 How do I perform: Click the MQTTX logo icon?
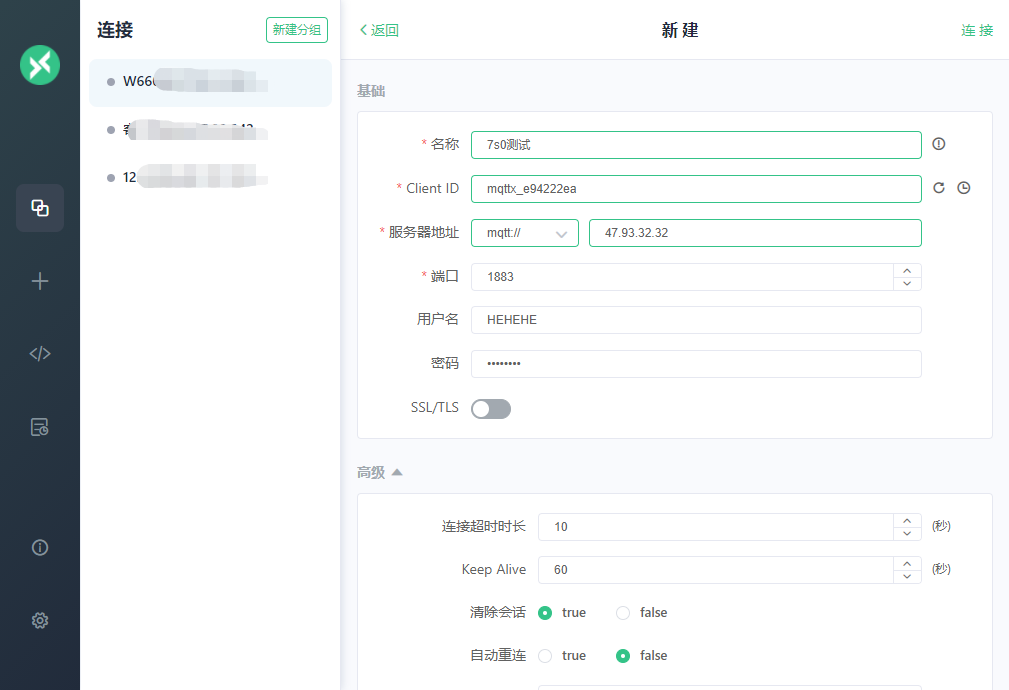40,65
